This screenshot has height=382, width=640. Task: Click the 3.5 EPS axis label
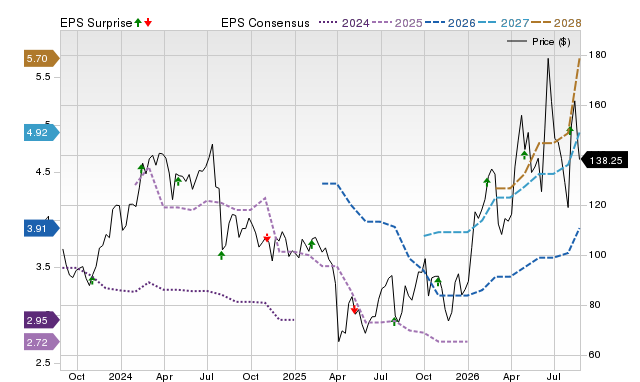(43, 267)
